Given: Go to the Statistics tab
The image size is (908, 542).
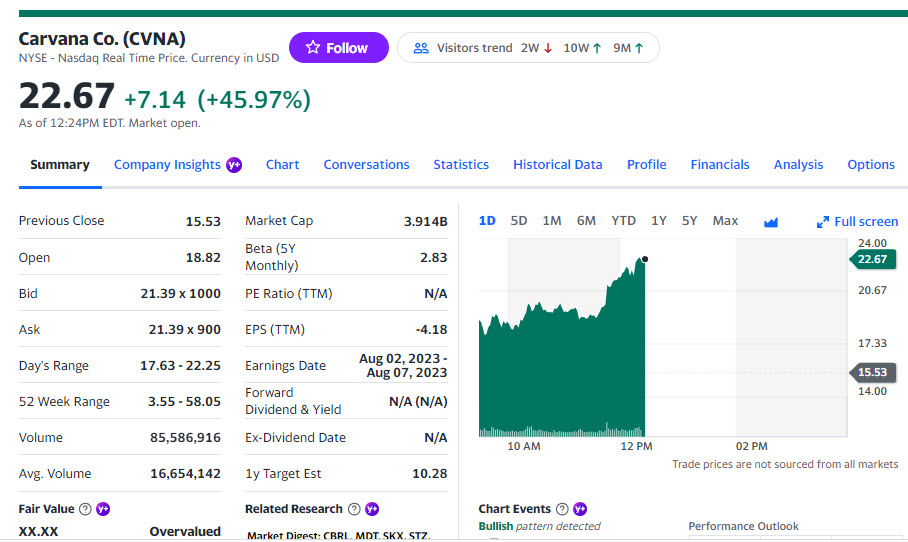Looking at the screenshot, I should click(461, 165).
